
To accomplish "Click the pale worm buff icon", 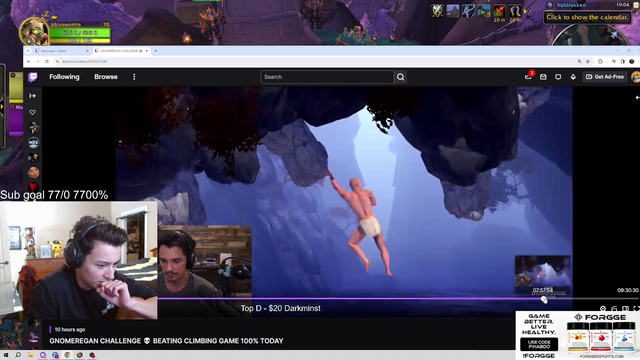I will [515, 11].
